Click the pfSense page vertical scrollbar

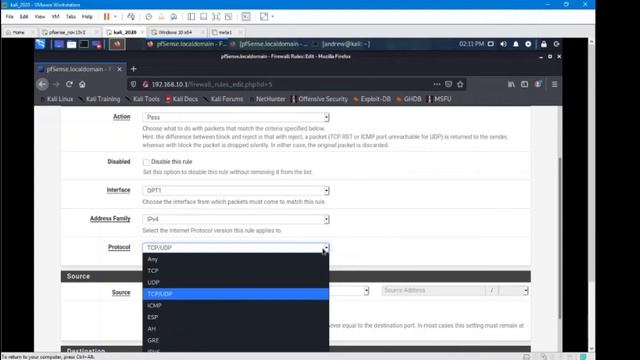click(x=560, y=237)
